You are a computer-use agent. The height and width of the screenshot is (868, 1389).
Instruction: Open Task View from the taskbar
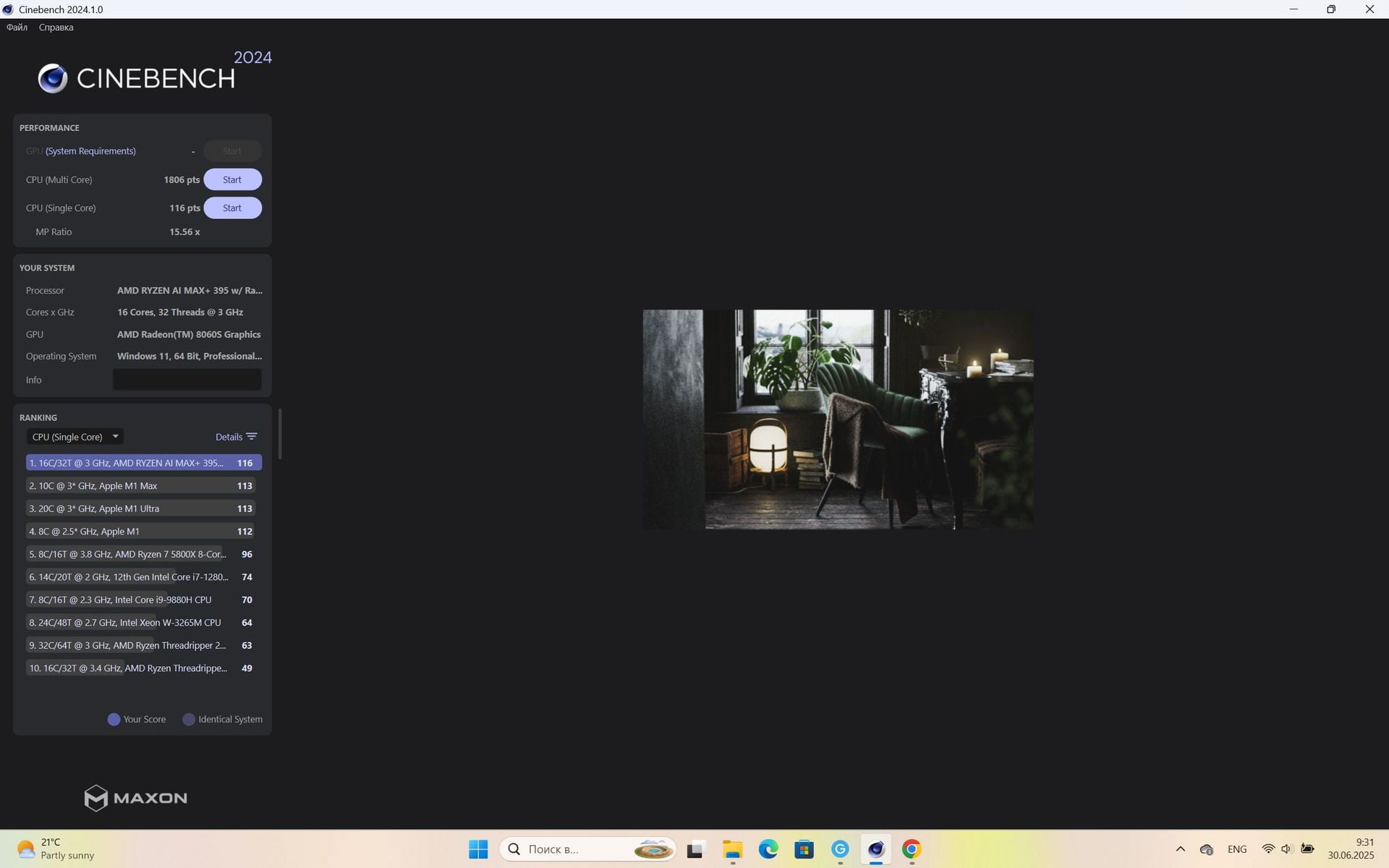(x=695, y=849)
